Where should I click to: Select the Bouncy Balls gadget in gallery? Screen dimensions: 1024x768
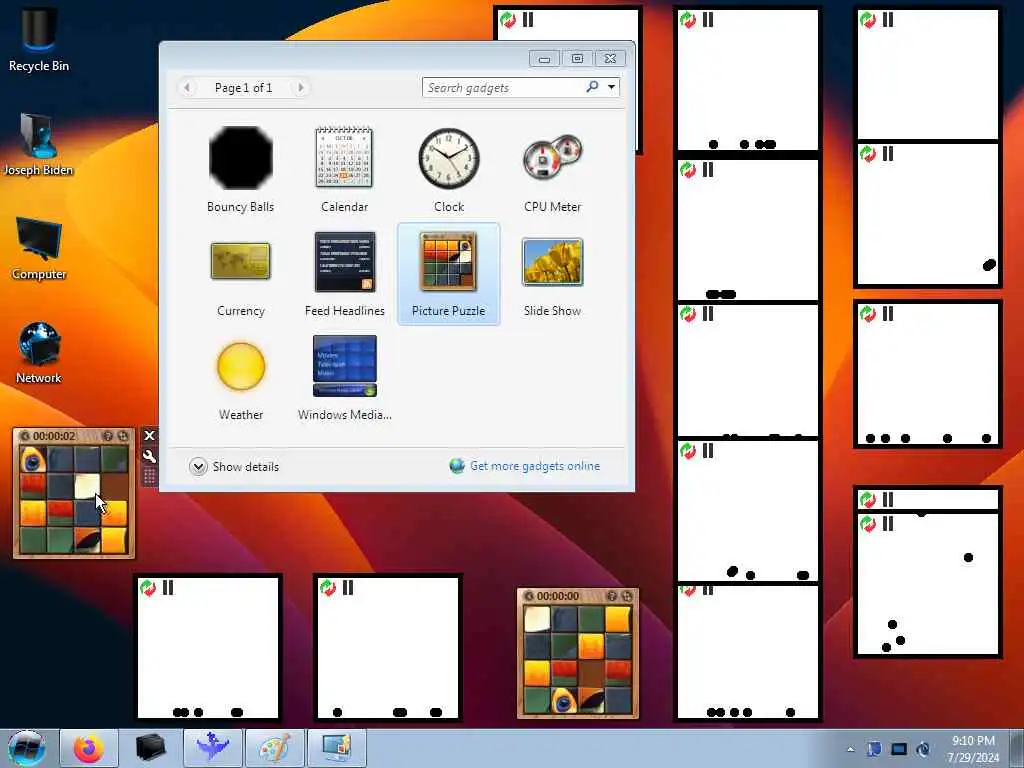(241, 158)
